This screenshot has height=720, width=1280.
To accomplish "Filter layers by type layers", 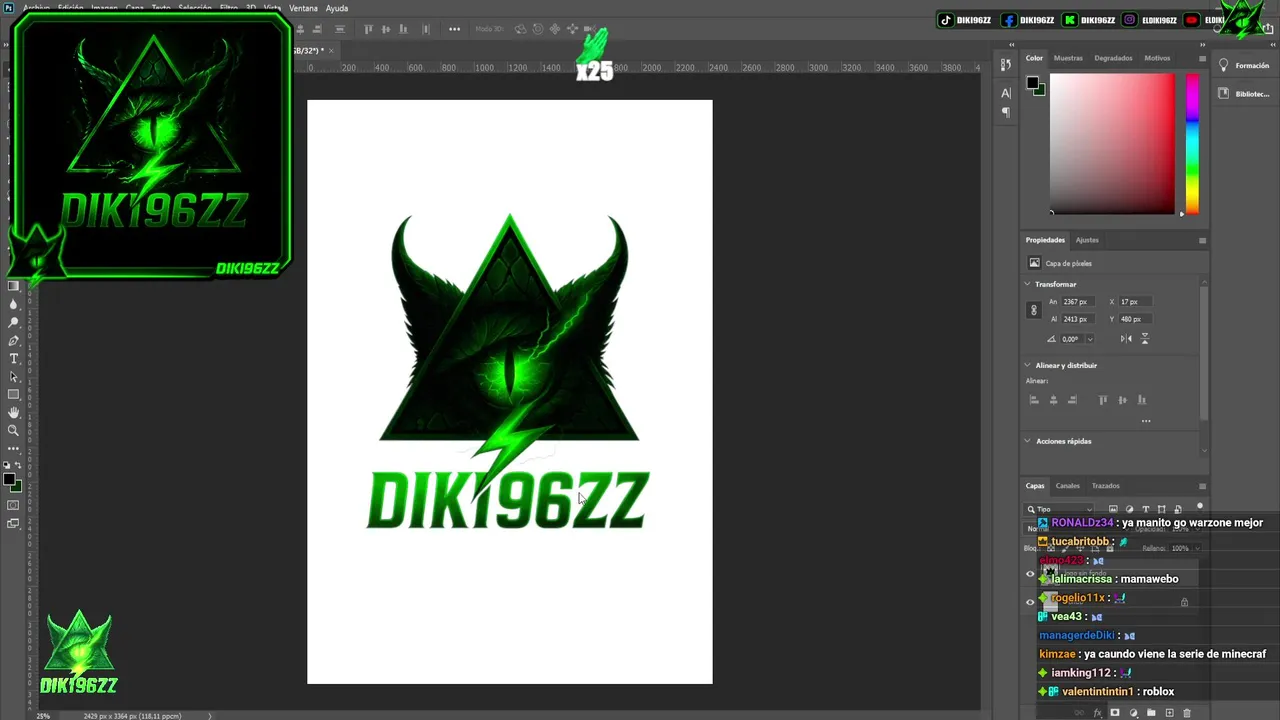I will click(x=1146, y=509).
